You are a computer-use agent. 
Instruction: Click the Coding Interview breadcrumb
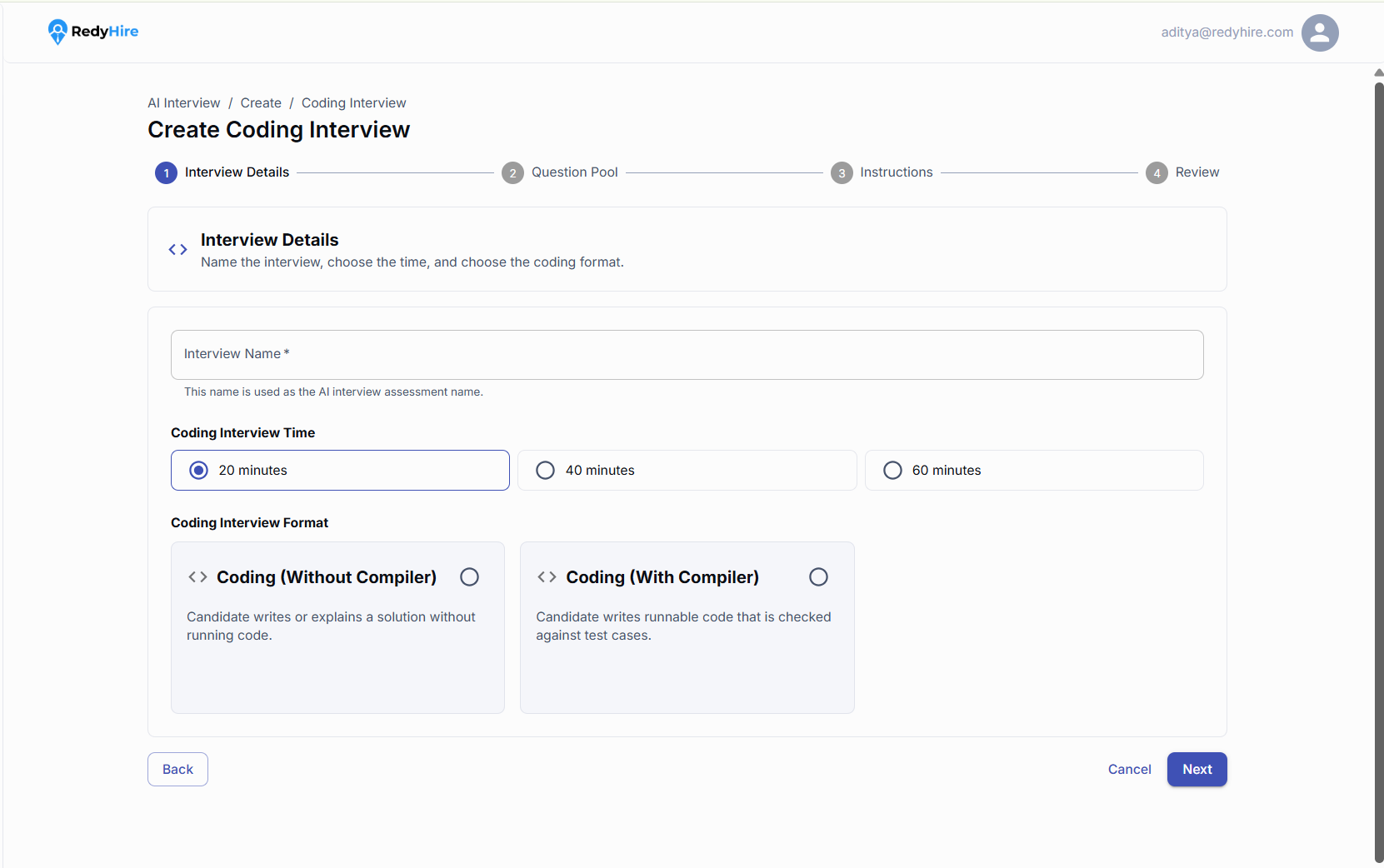354,102
